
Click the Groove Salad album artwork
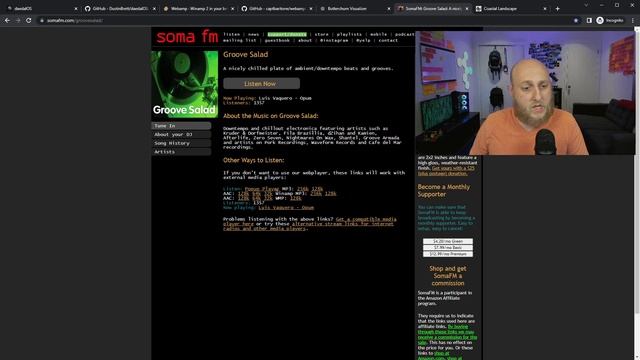(184, 84)
